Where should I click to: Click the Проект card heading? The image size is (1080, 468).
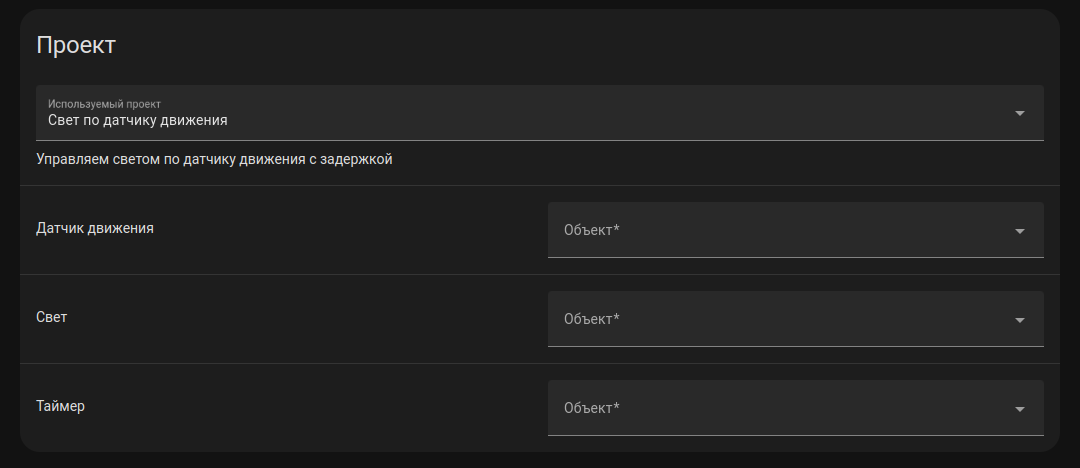pyautogui.click(x=76, y=45)
